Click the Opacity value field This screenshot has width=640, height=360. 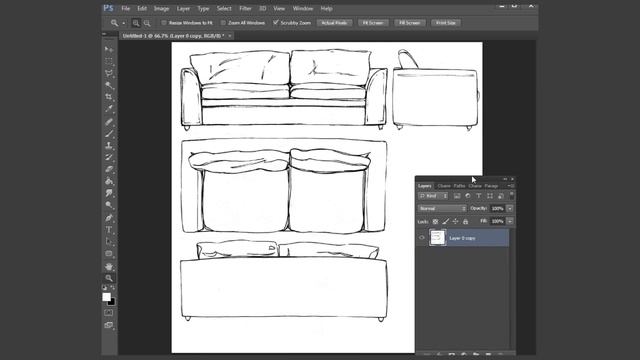coord(498,209)
